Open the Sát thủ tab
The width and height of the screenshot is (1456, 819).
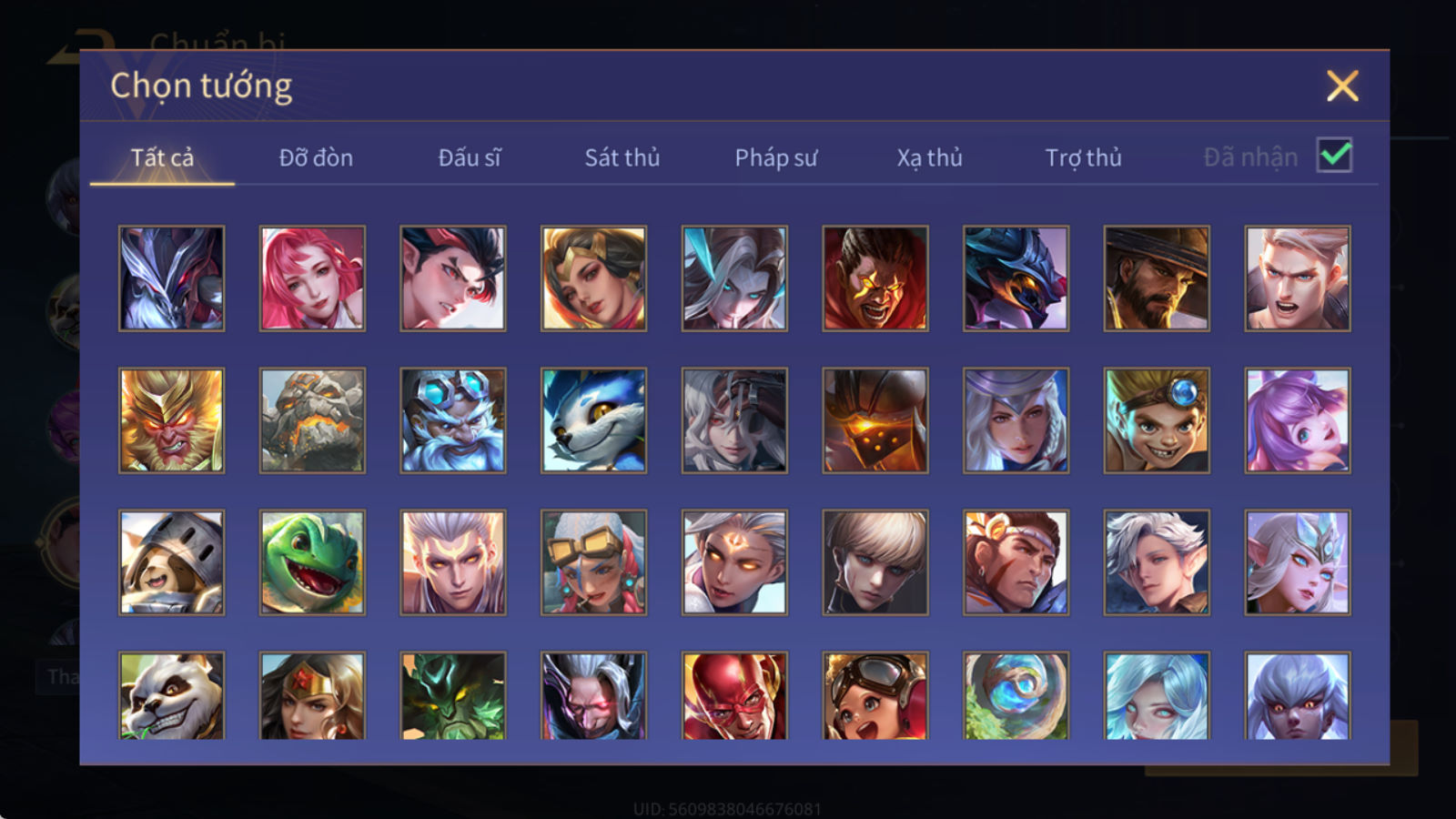coord(622,157)
